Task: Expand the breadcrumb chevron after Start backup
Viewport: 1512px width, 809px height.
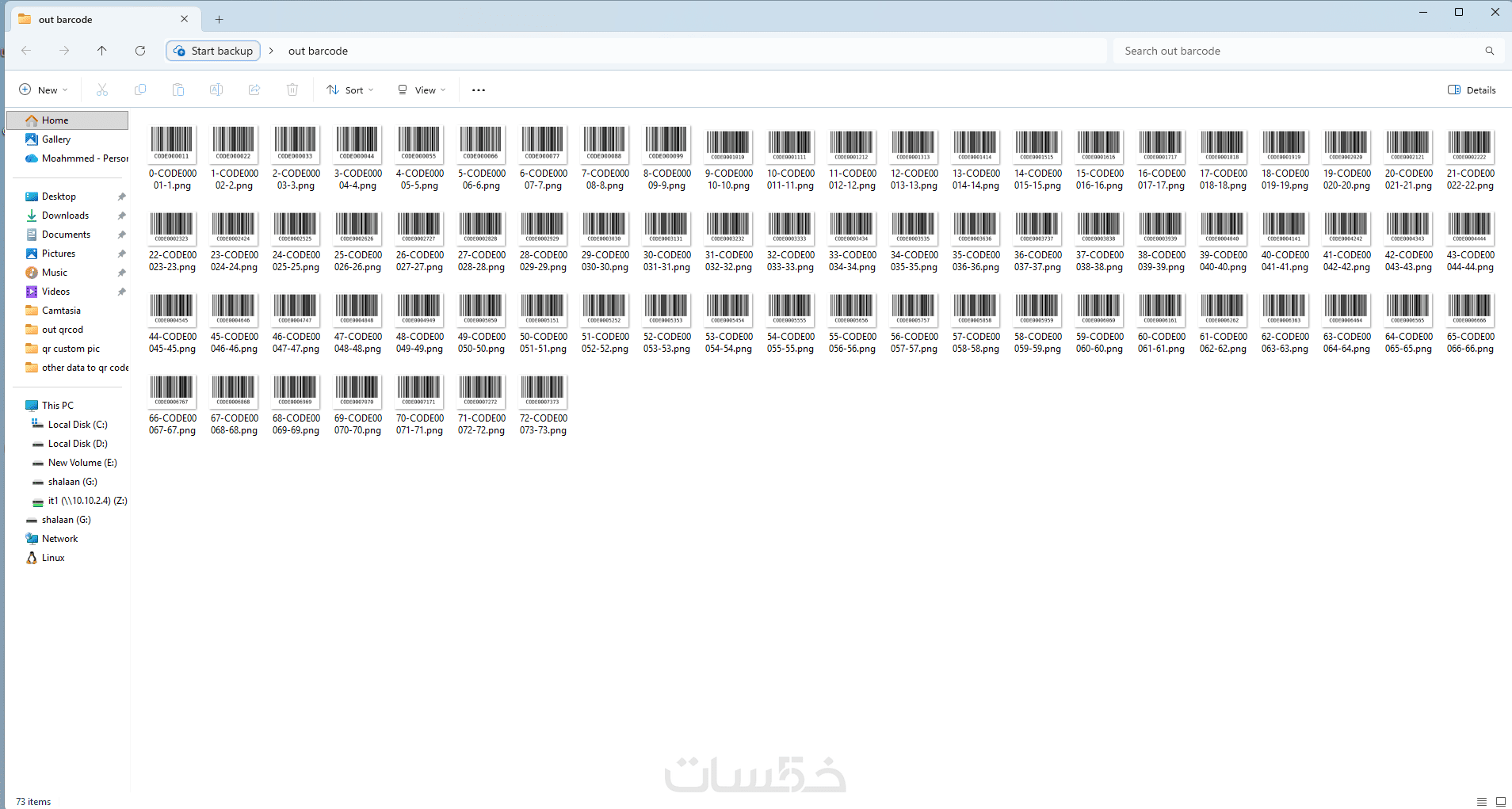Action: [271, 51]
